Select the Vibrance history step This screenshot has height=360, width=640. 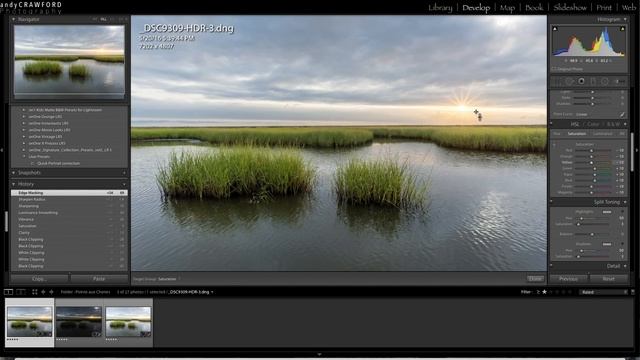tap(69, 219)
